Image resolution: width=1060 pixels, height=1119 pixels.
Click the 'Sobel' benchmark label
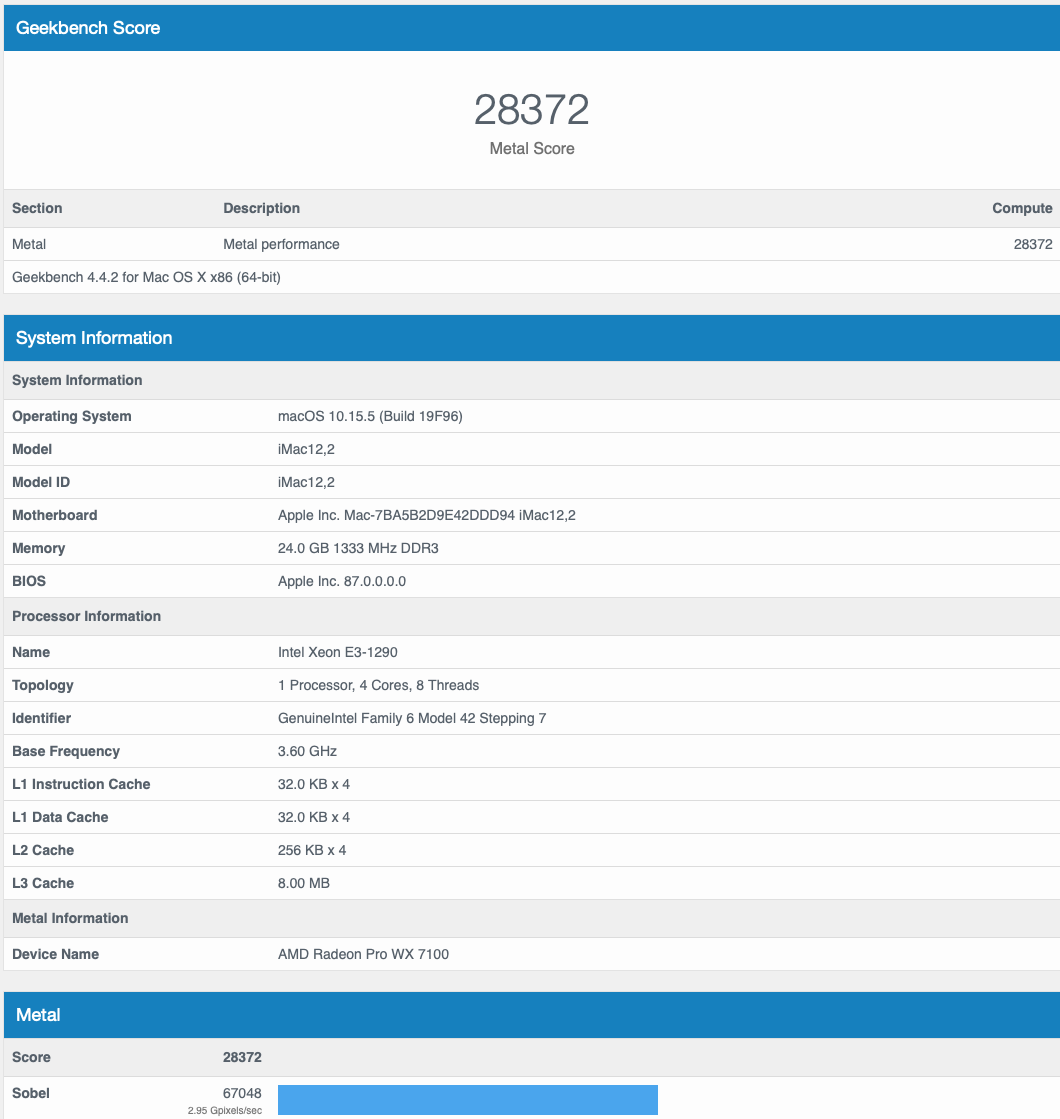(31, 1093)
